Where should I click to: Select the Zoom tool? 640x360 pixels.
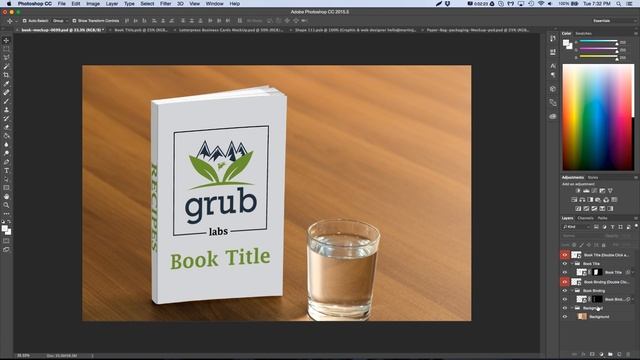click(x=6, y=205)
